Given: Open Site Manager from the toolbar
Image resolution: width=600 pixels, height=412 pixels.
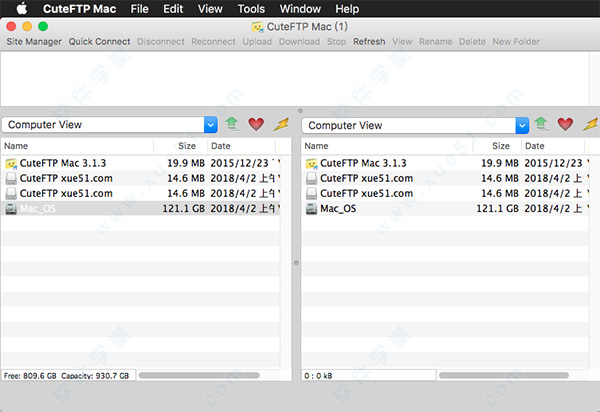Looking at the screenshot, I should click(x=34, y=41).
